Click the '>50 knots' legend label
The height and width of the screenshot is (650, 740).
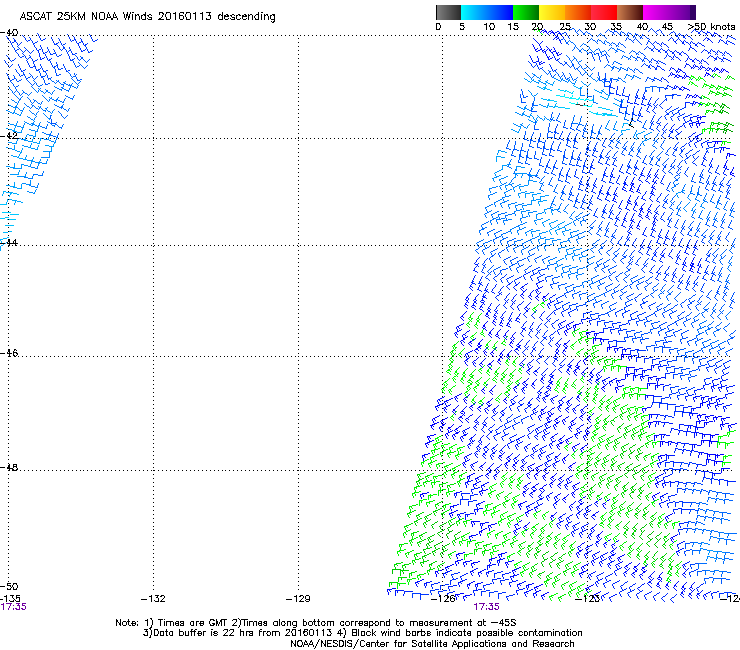click(x=711, y=27)
